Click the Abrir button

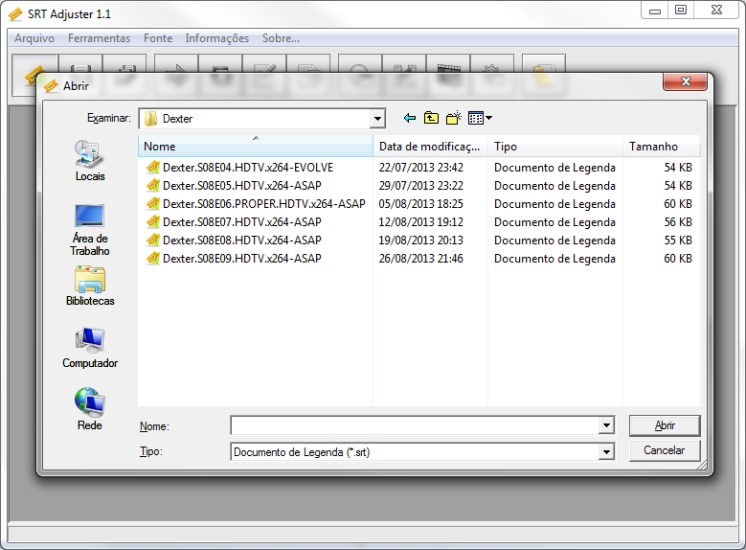pyautogui.click(x=664, y=425)
